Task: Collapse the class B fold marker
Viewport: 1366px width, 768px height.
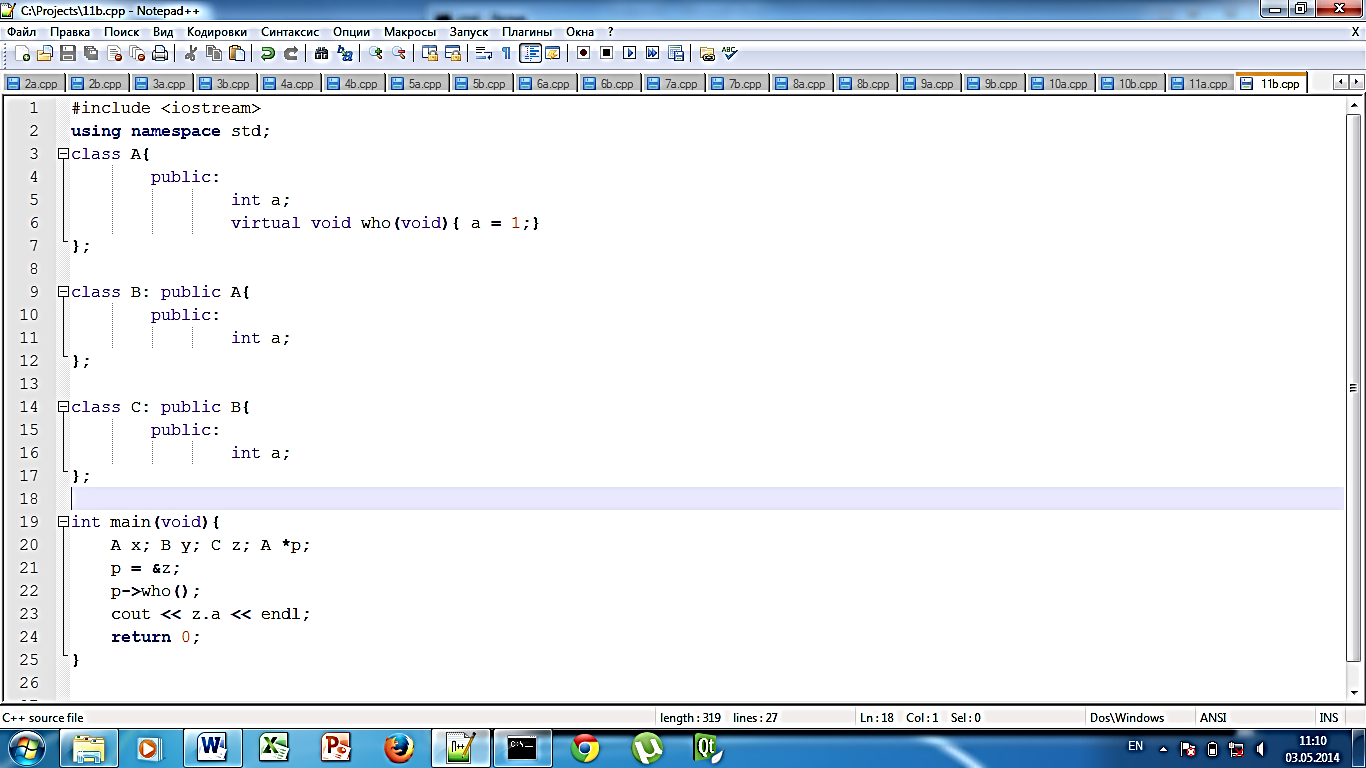Action: 63,292
